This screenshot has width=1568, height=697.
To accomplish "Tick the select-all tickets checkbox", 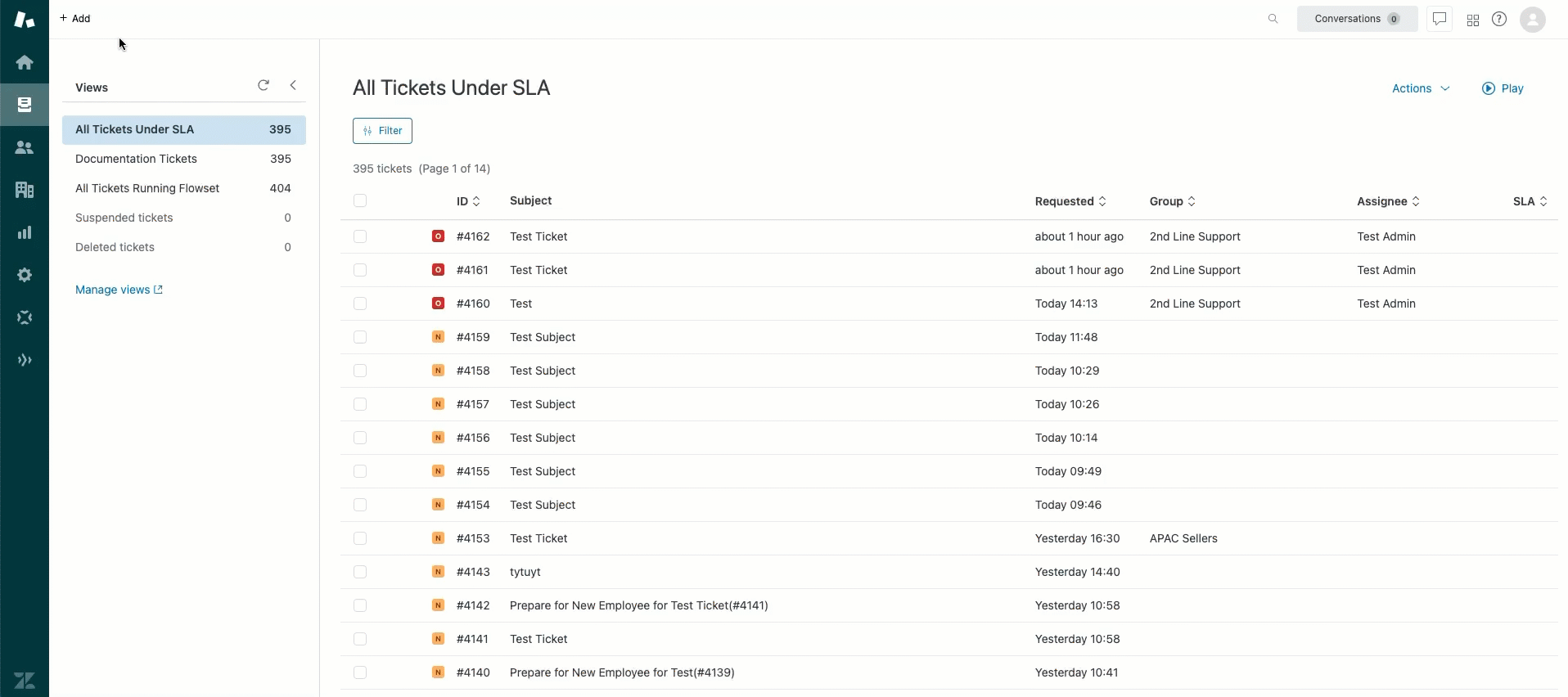I will (x=360, y=200).
